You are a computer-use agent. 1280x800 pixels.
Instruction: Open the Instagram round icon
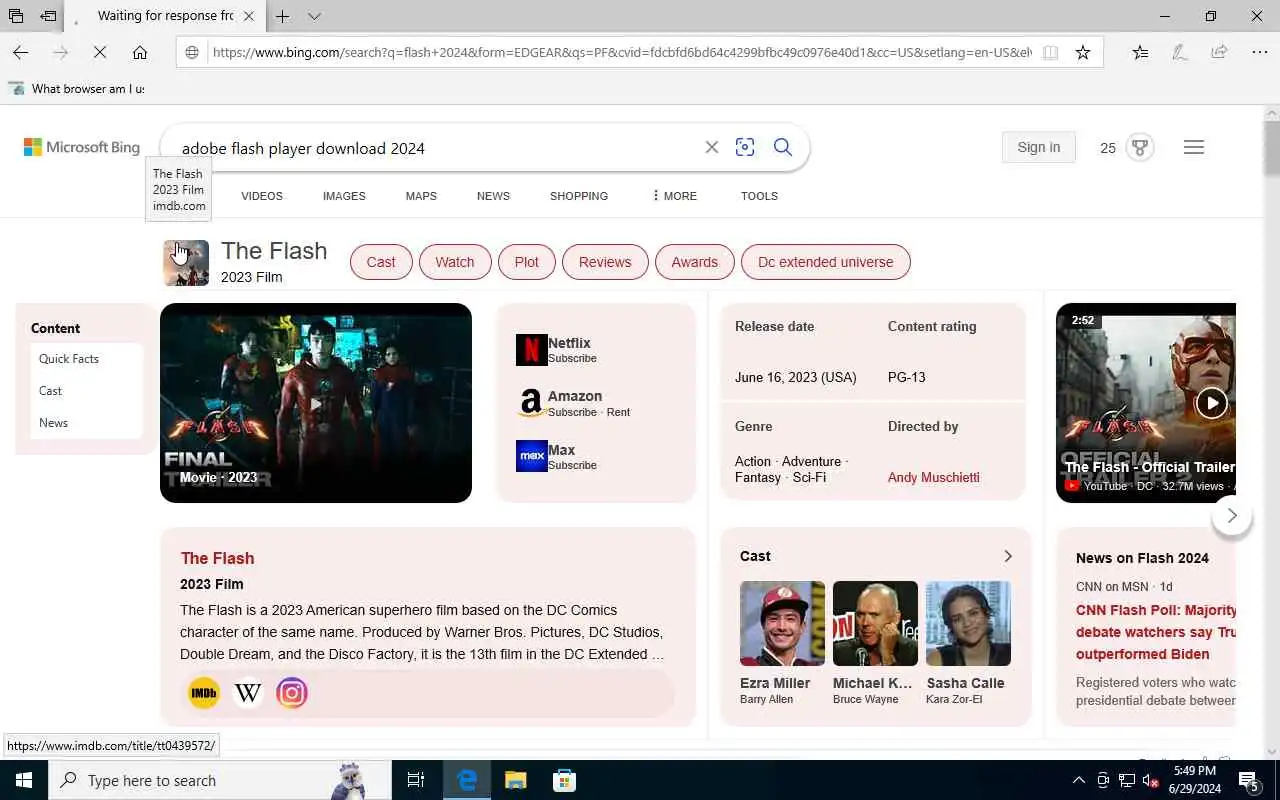292,692
